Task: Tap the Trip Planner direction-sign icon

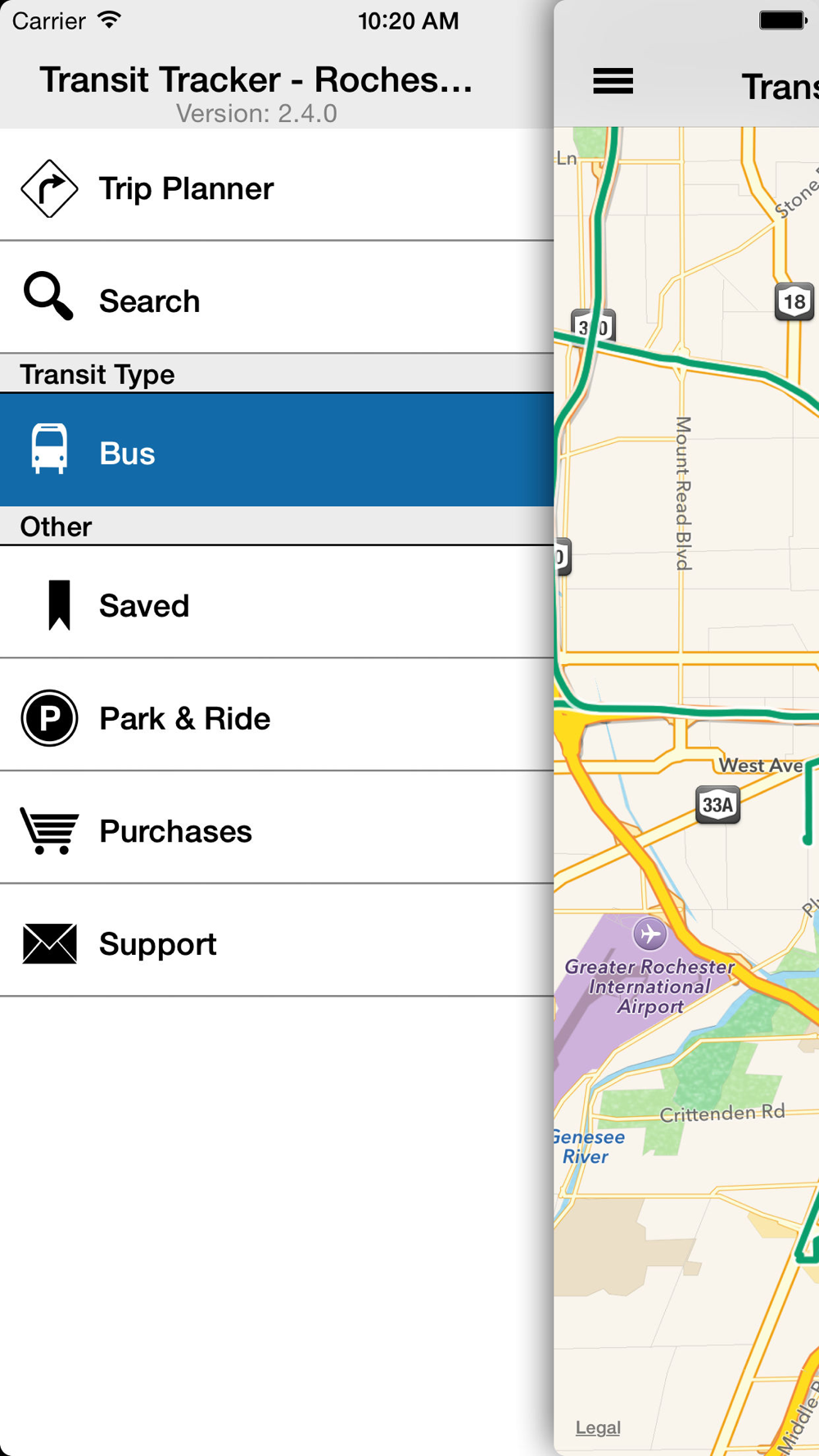Action: (49, 188)
